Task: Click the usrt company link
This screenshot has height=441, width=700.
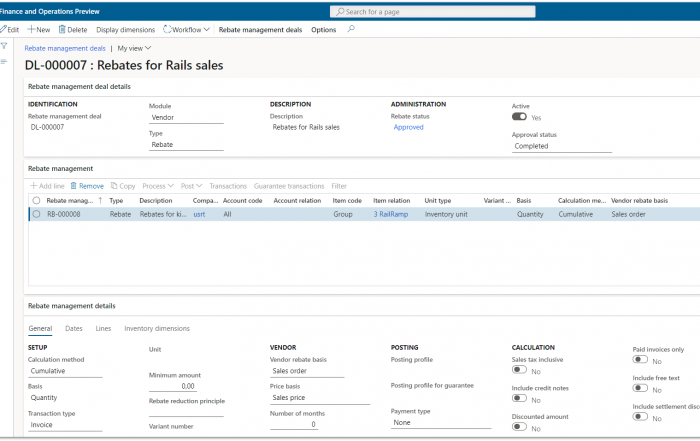Action: pos(199,214)
